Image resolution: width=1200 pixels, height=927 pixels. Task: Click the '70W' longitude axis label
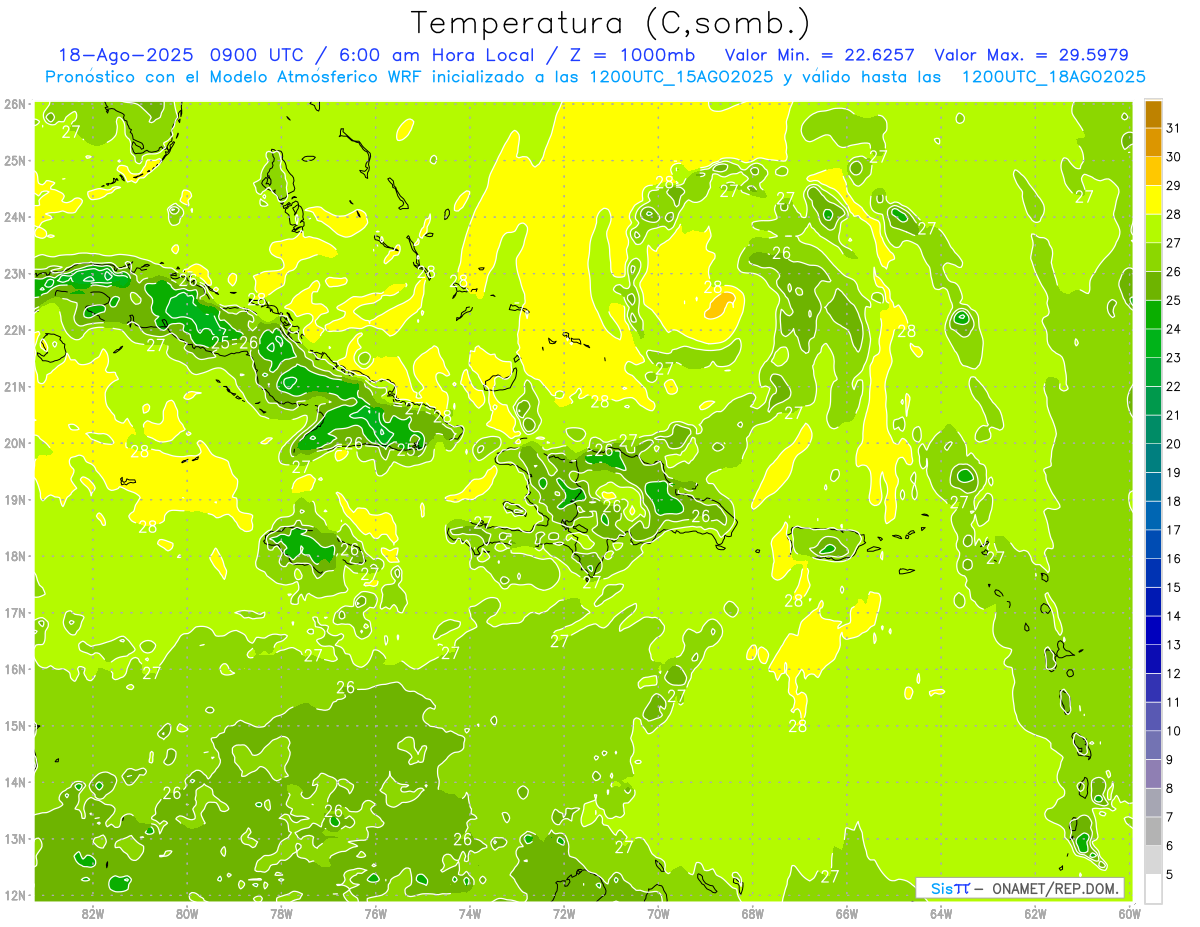658,913
